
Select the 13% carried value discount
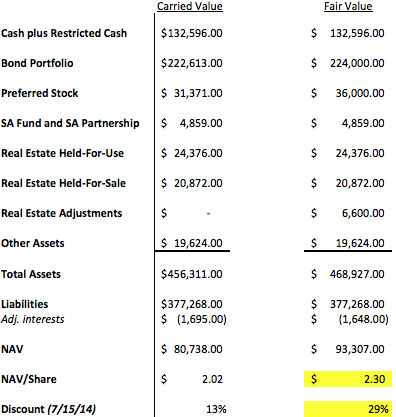tap(216, 409)
